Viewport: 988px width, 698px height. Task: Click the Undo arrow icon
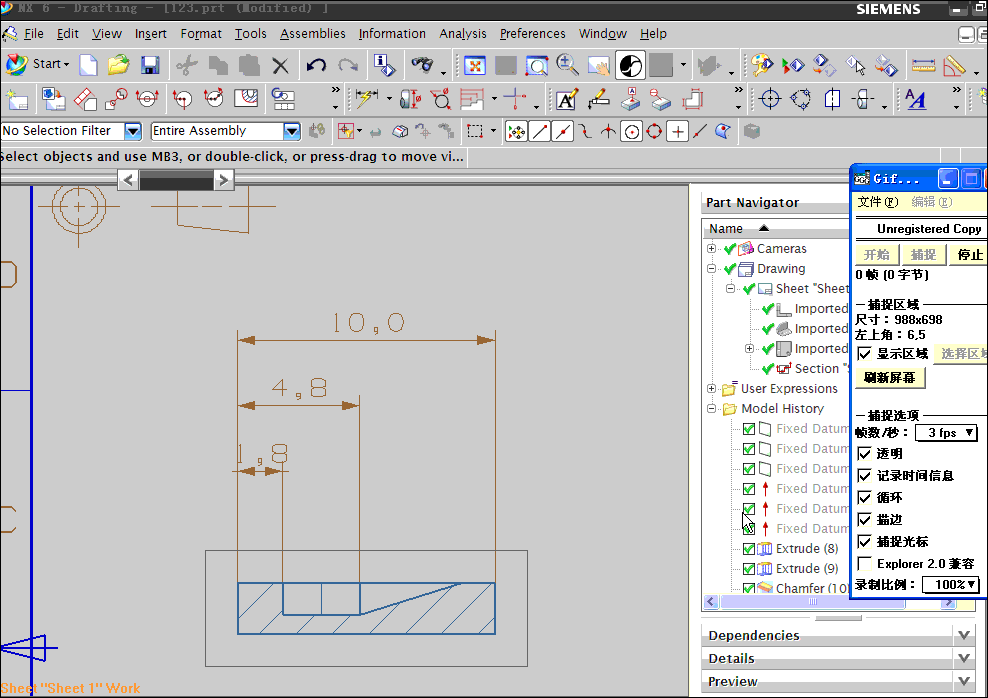[316, 65]
